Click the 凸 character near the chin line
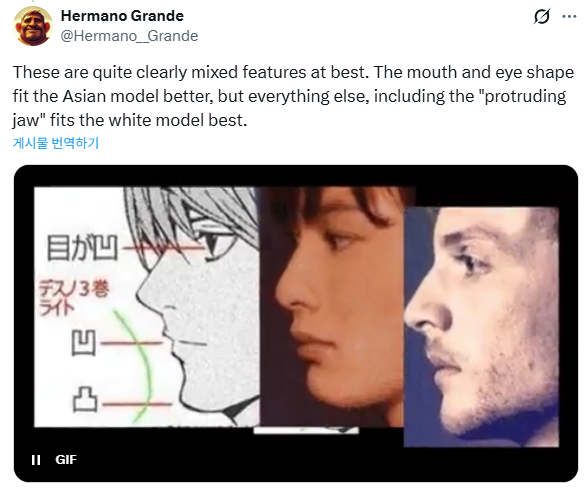The image size is (588, 494). tap(85, 399)
